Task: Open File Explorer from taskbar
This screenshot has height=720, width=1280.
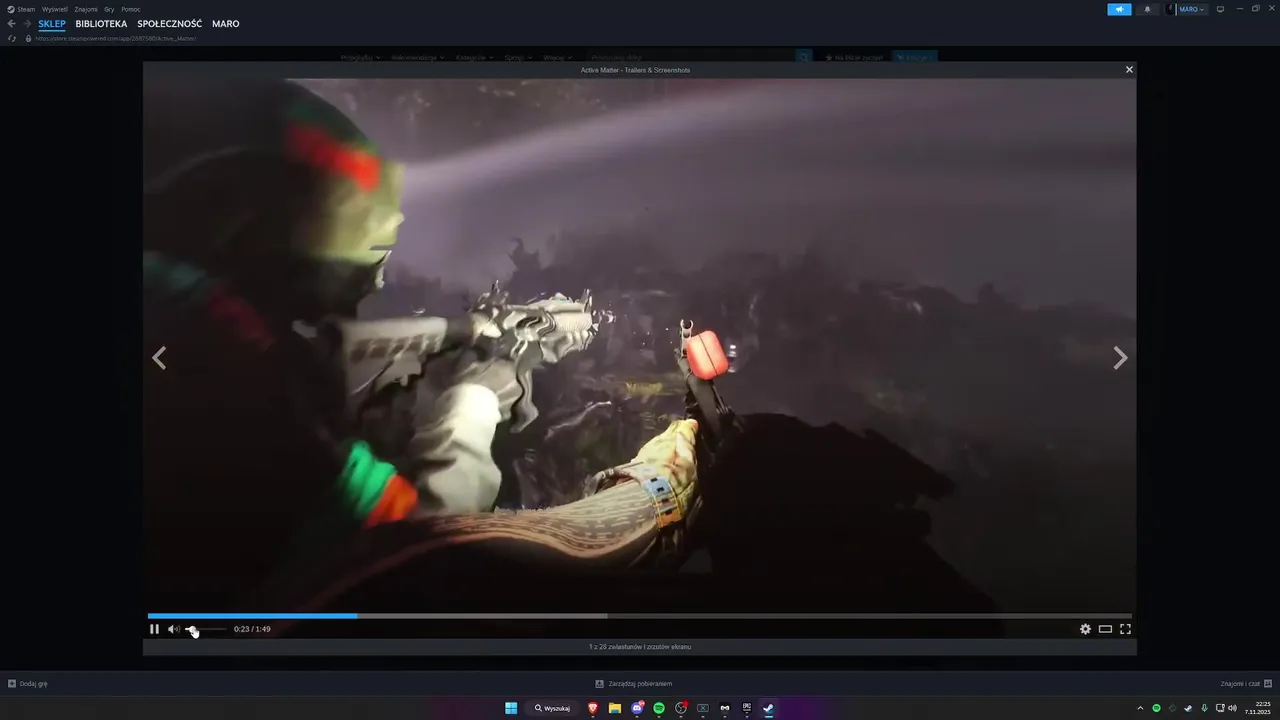Action: pos(615,708)
